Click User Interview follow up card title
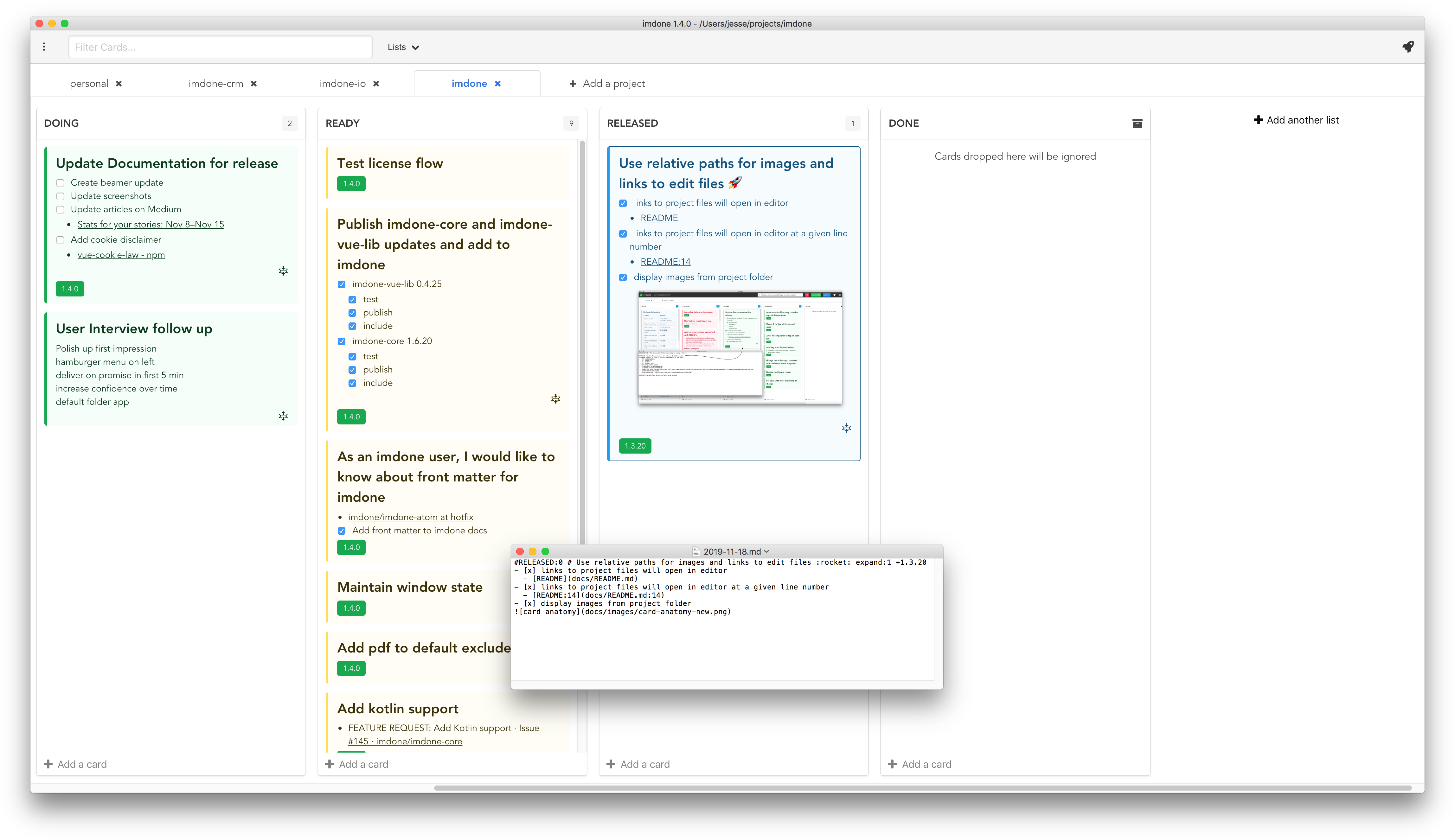Viewport: 1455px width, 840px height. coord(134,329)
